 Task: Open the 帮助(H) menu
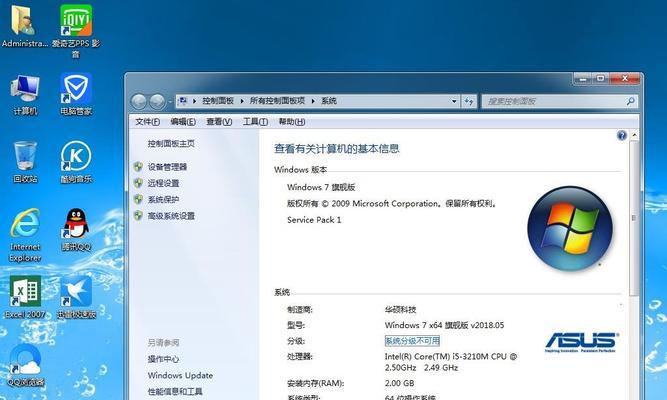[292, 122]
